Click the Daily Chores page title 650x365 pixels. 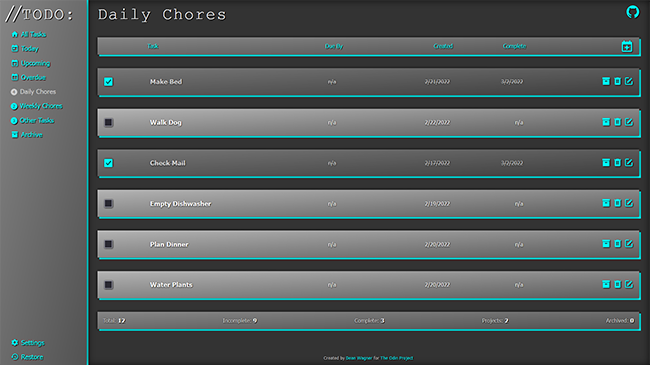click(162, 15)
